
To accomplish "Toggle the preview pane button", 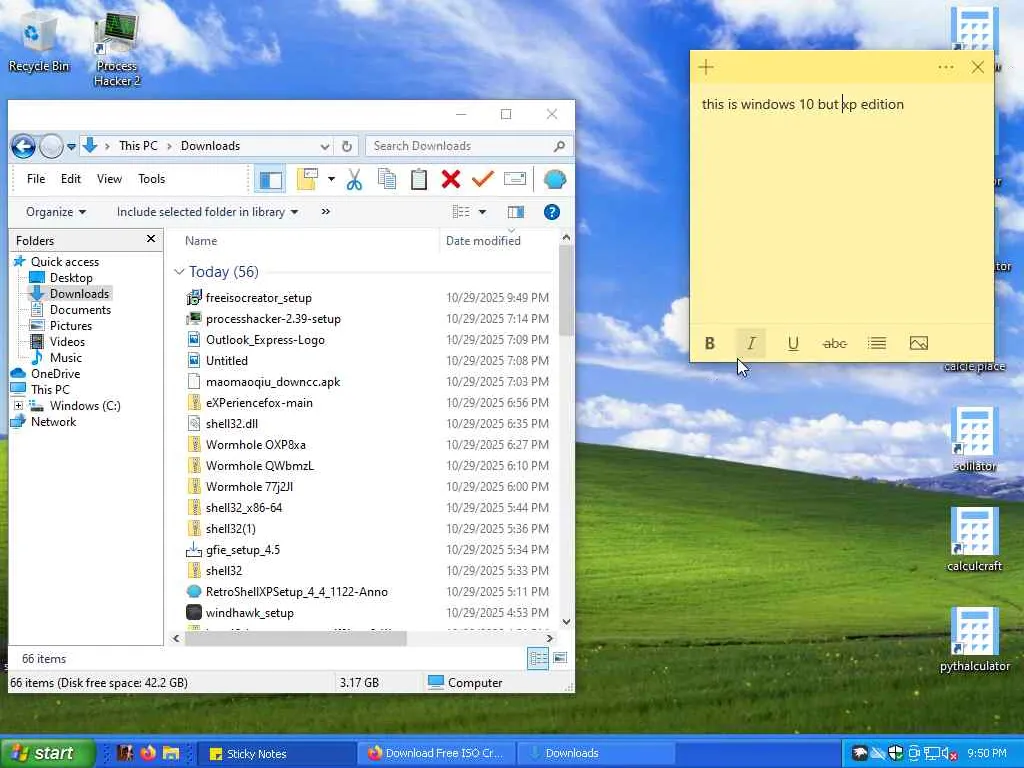I will coord(515,212).
